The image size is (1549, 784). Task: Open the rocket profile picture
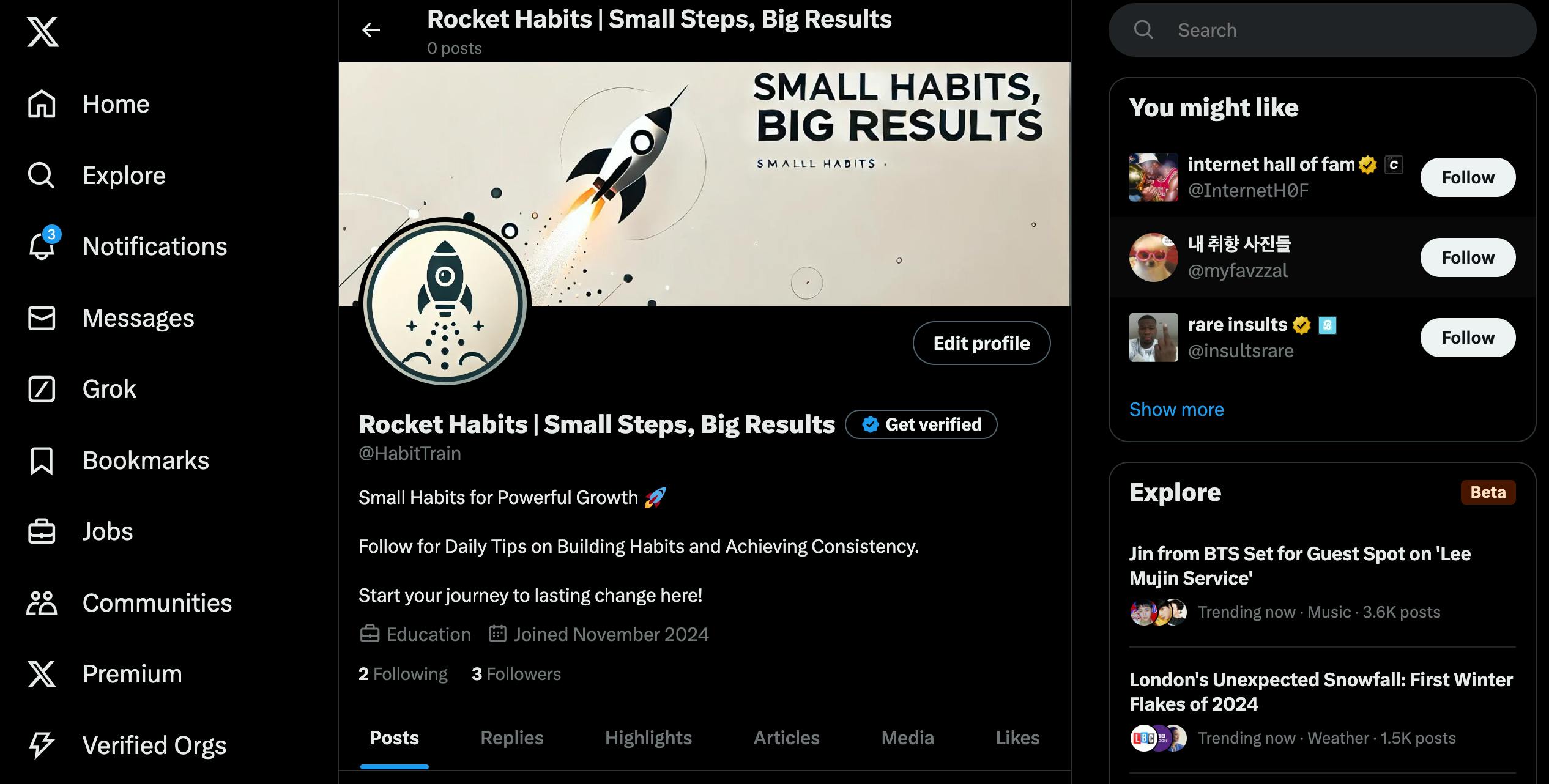coord(445,302)
